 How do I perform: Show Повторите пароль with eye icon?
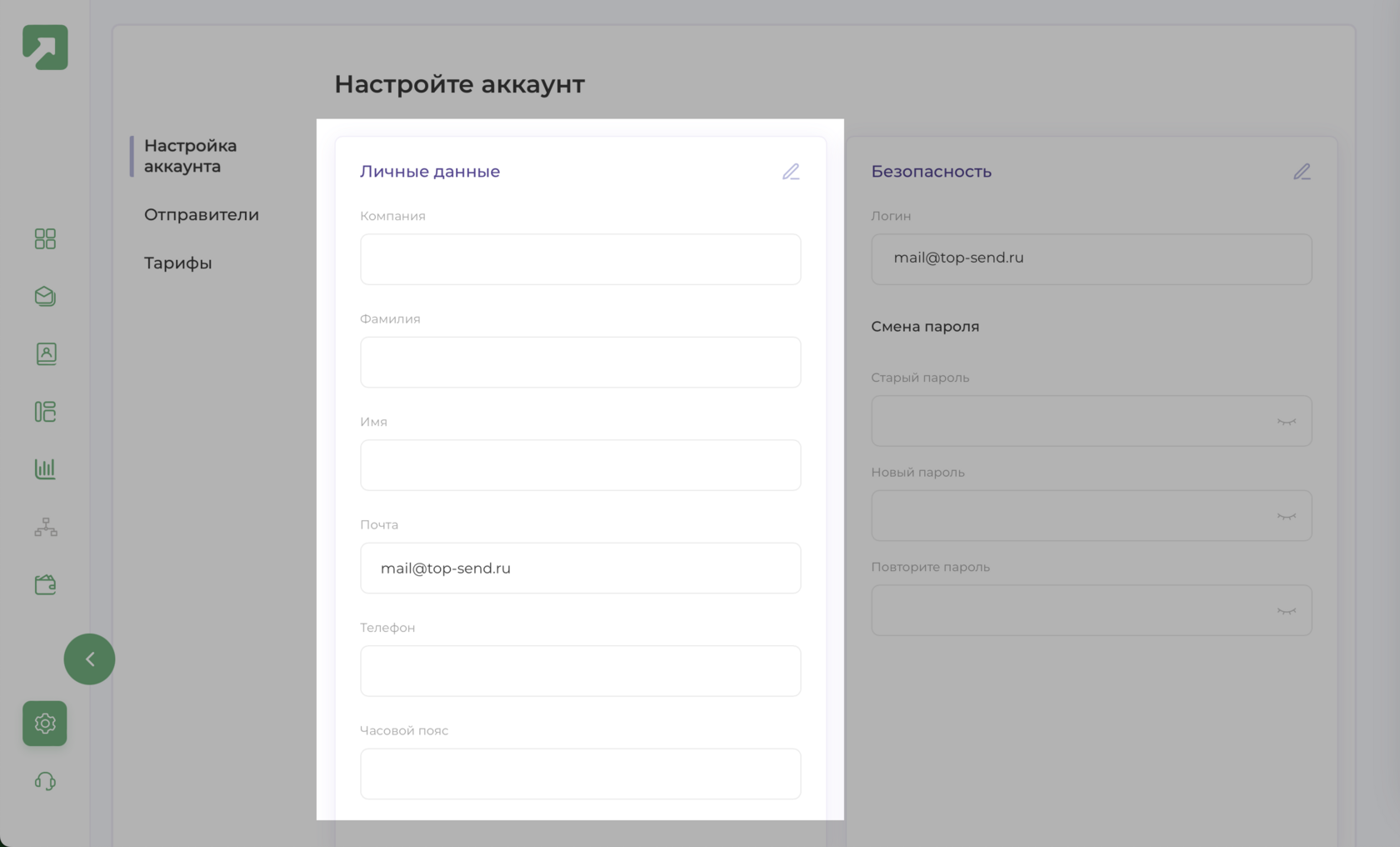click(1287, 611)
